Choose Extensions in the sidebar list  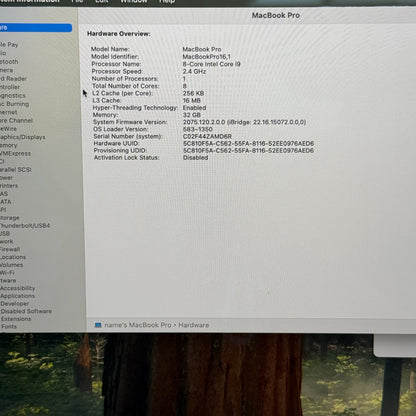tap(16, 319)
